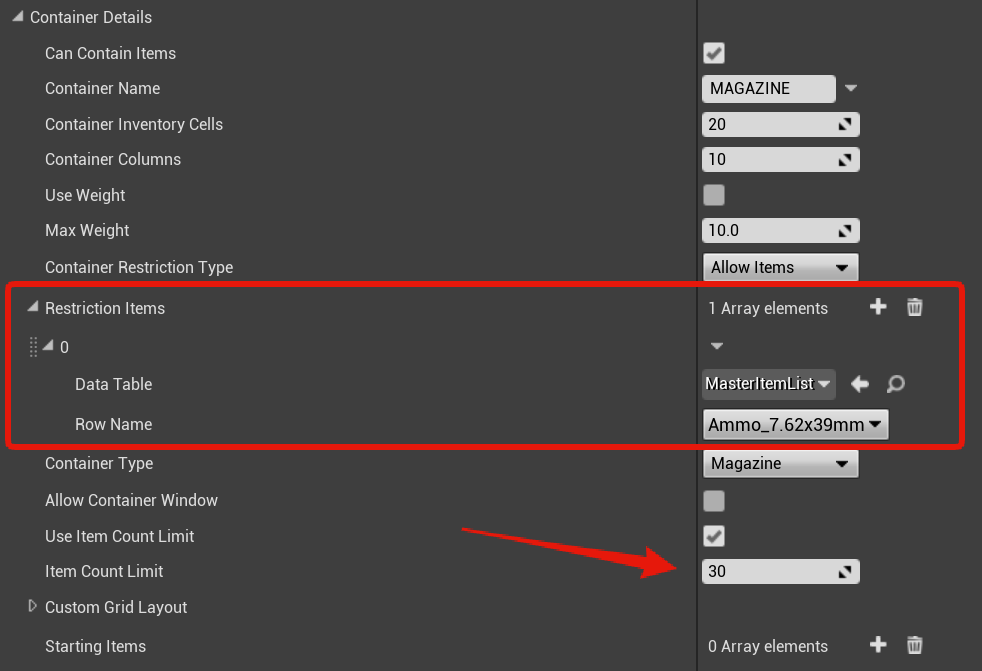Select the Data Table property label
The image size is (982, 671).
click(113, 384)
